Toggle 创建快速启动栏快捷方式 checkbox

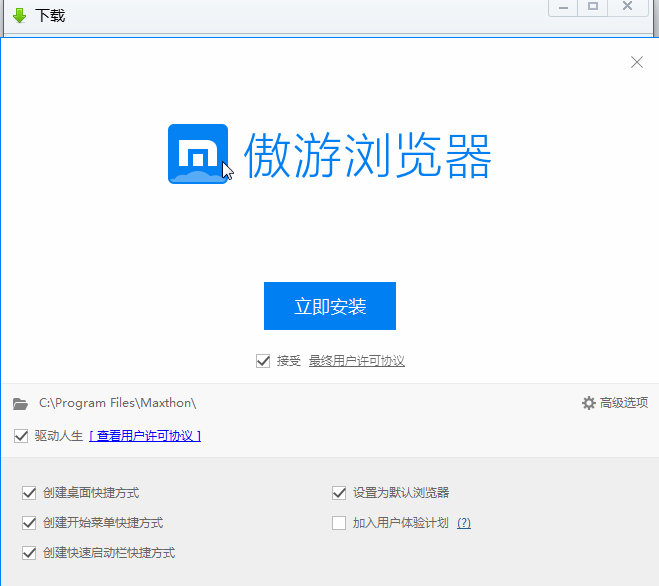(x=29, y=553)
